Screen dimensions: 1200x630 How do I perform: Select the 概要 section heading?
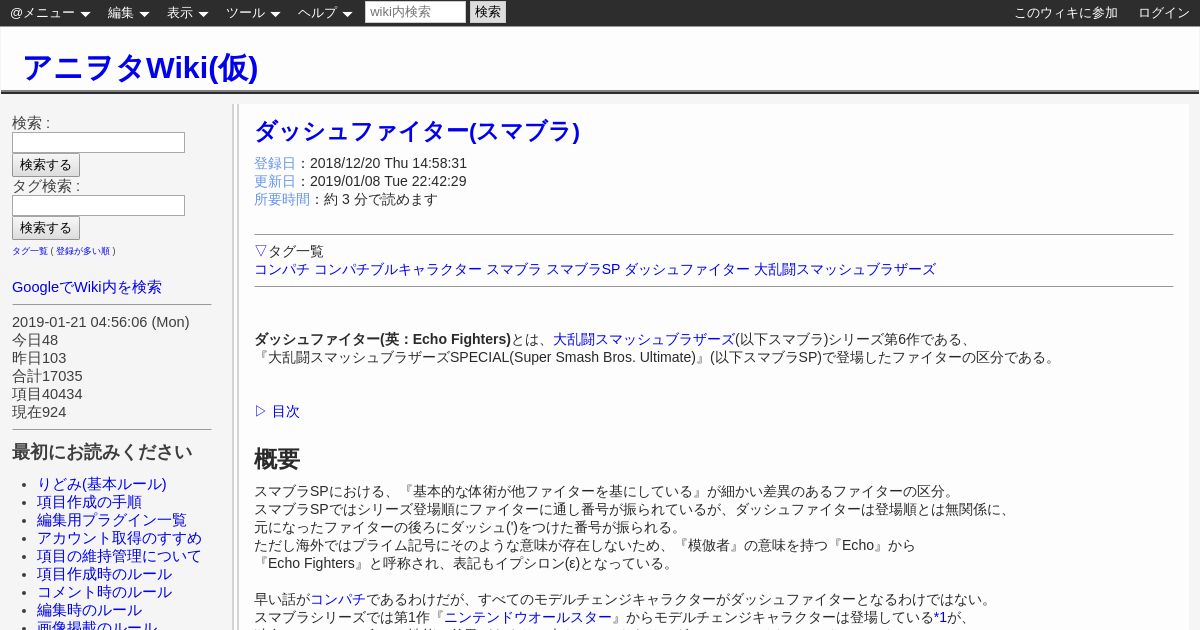277,459
